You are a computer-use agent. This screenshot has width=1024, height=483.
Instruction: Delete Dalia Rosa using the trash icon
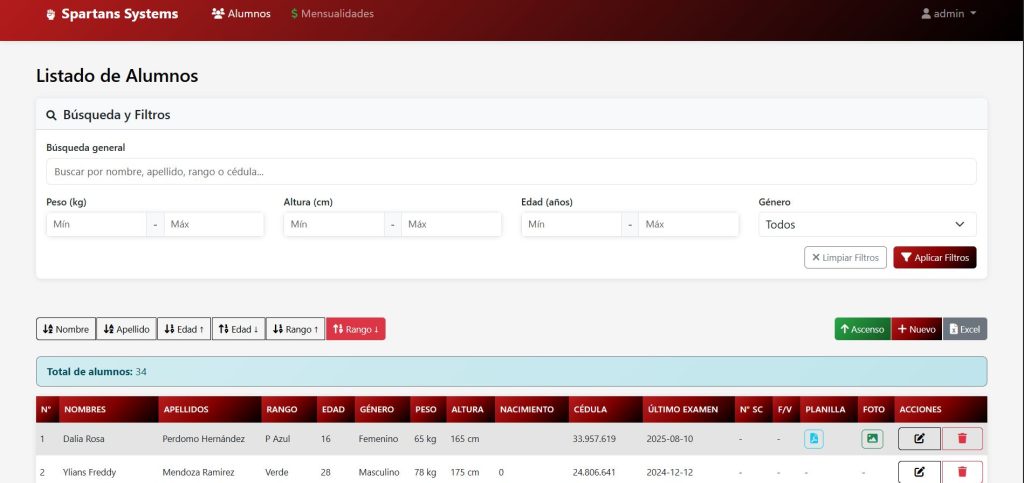tap(962, 439)
